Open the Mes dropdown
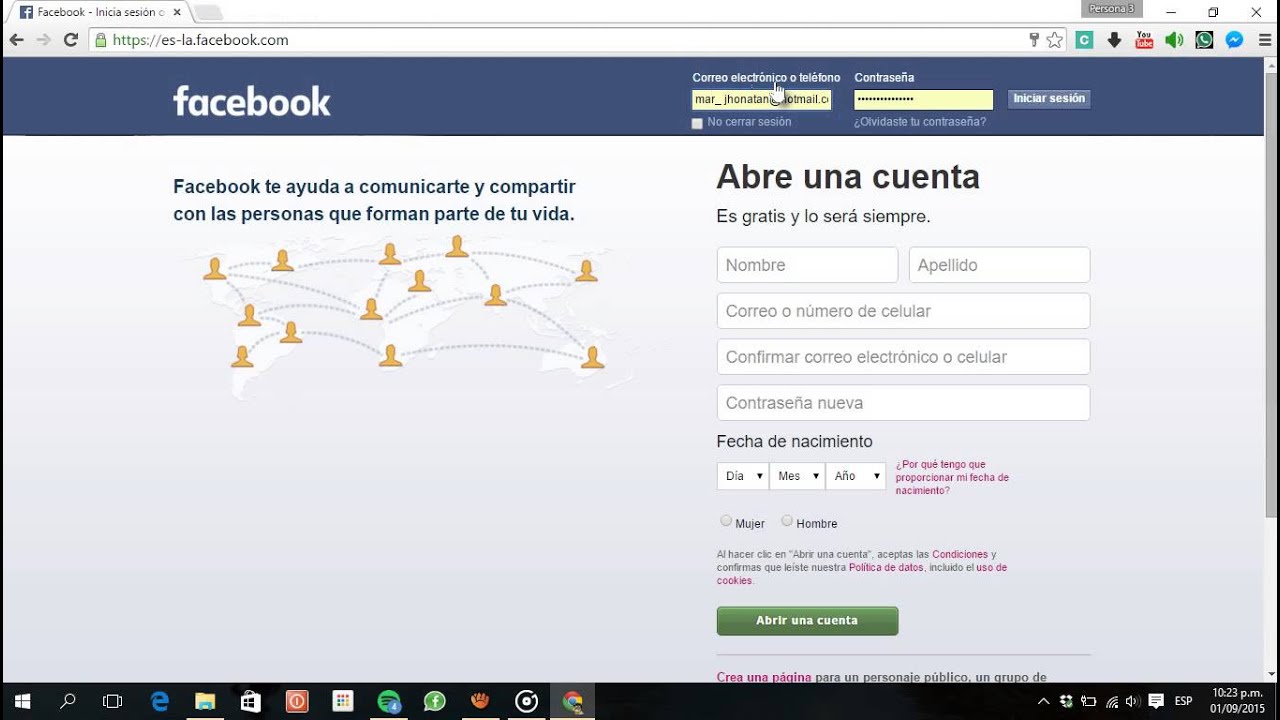This screenshot has height=720, width=1280. 797,476
